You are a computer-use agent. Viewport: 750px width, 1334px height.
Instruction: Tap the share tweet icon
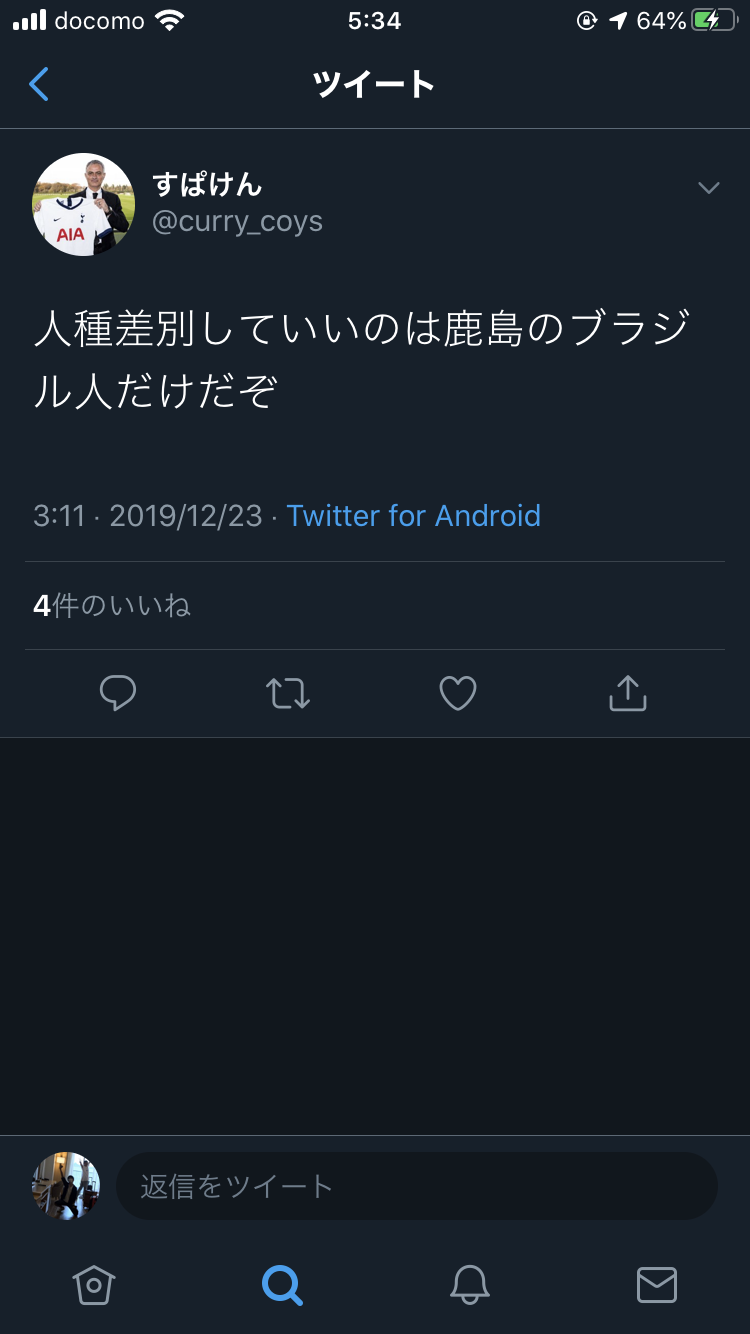pos(628,693)
